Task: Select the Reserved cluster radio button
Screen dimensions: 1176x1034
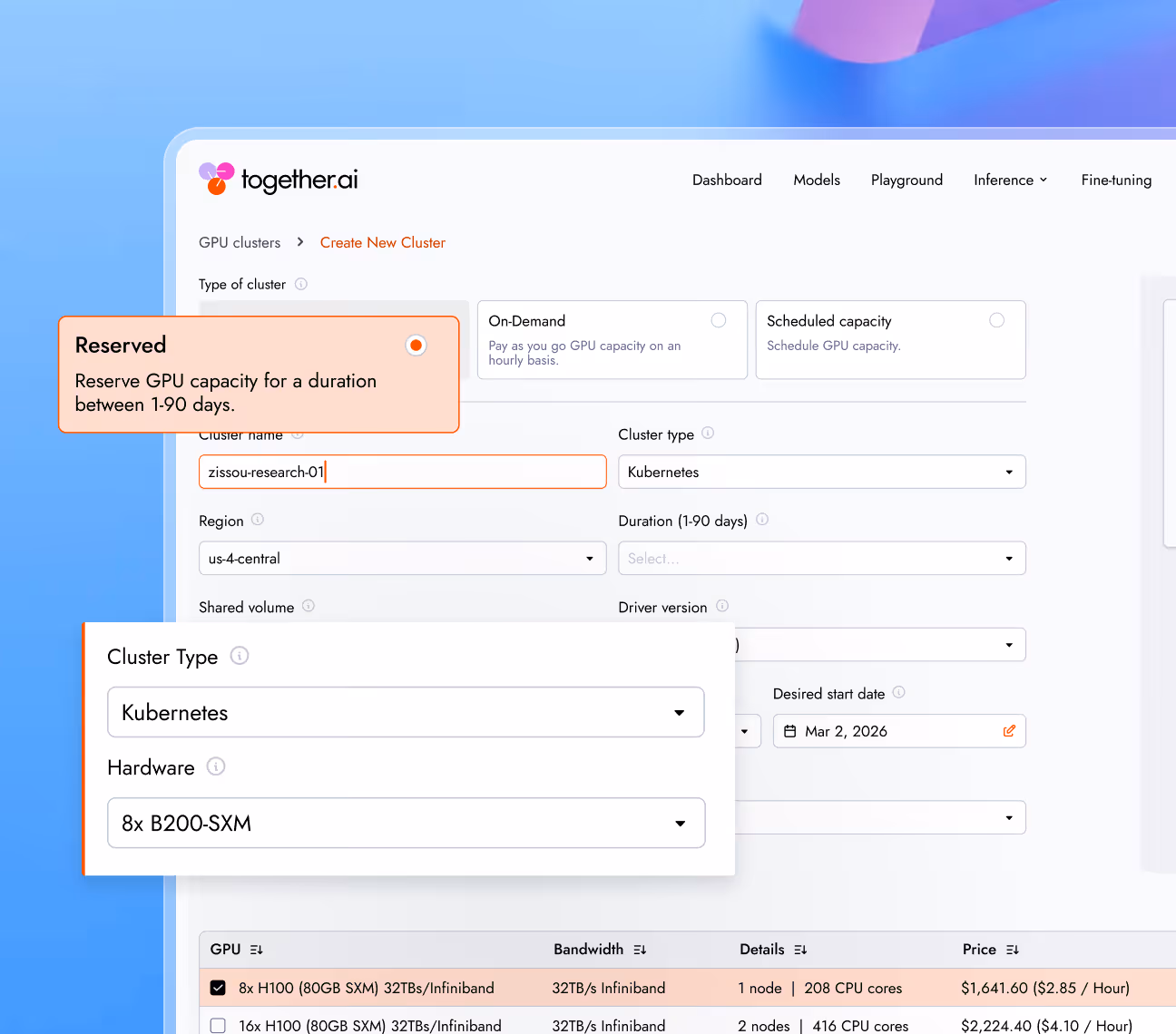Action: click(416, 346)
